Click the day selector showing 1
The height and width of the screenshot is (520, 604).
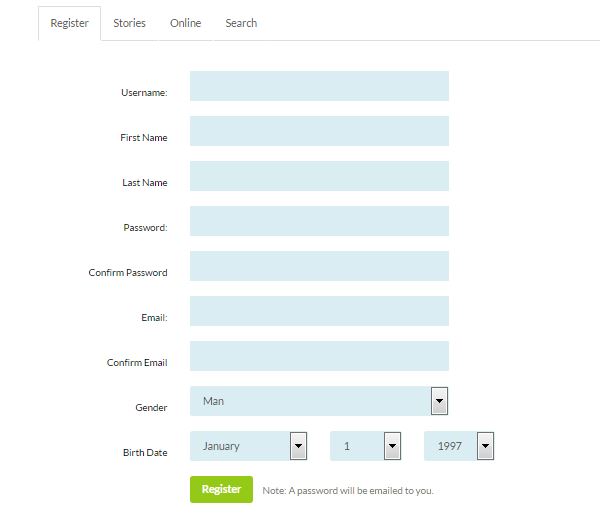[366, 446]
